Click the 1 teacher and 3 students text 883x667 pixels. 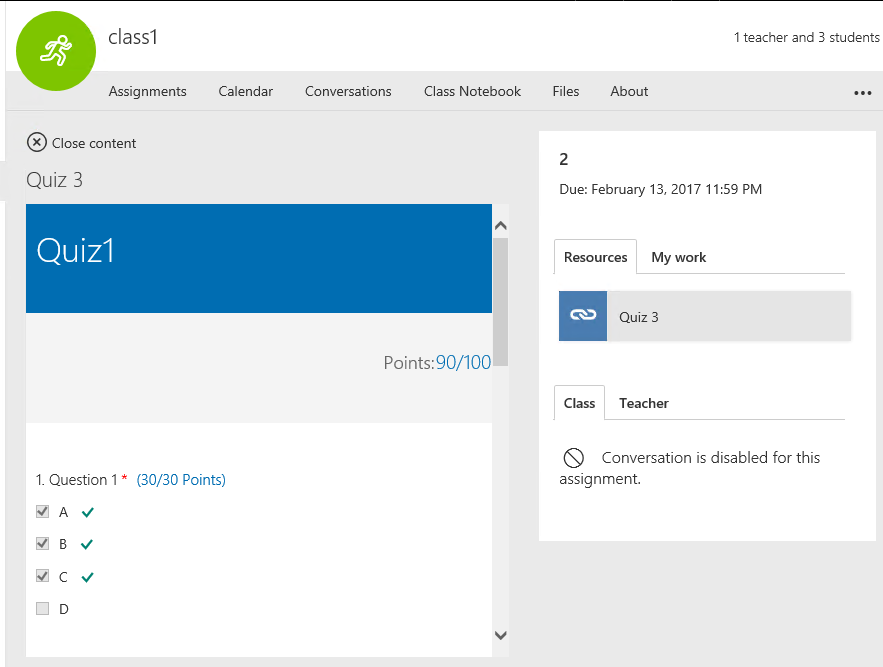coord(806,37)
